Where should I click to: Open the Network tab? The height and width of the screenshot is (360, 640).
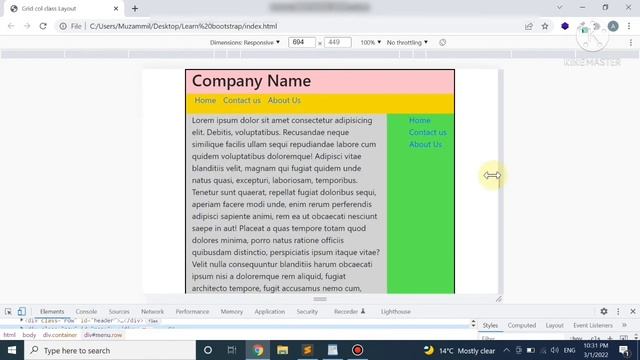coord(152,311)
